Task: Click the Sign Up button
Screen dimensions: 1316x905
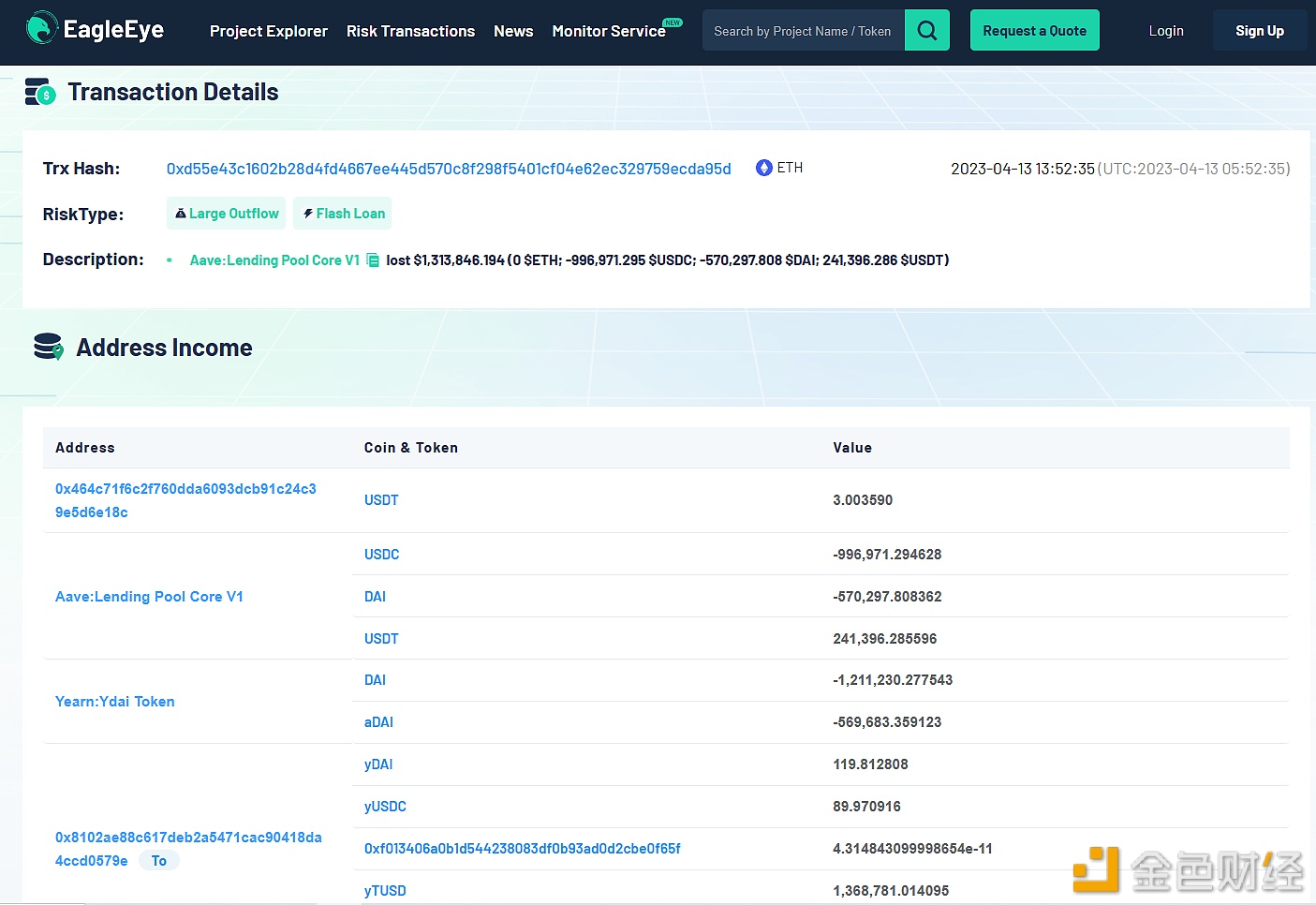Action: (1259, 30)
